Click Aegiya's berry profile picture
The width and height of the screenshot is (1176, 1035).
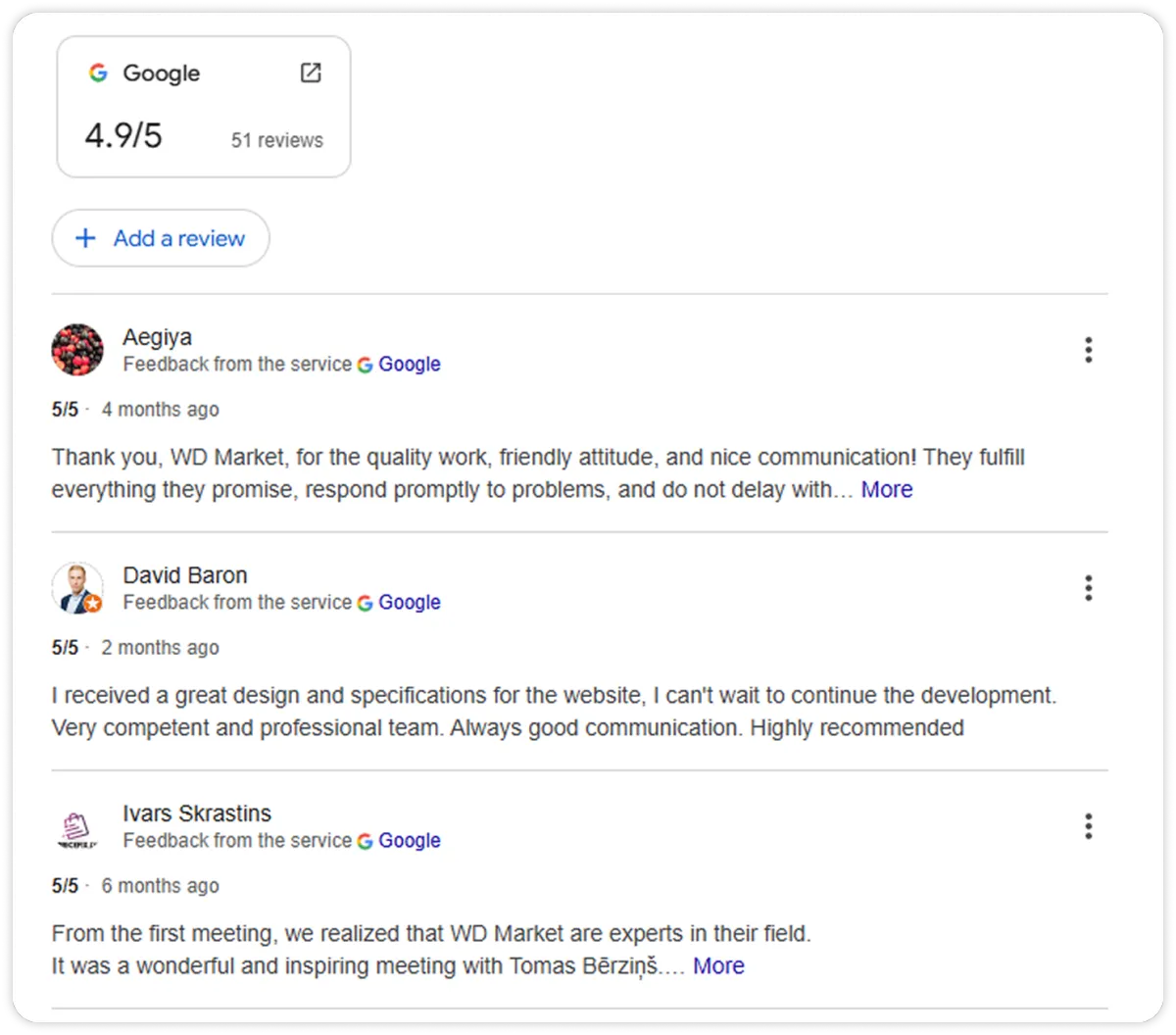77,350
